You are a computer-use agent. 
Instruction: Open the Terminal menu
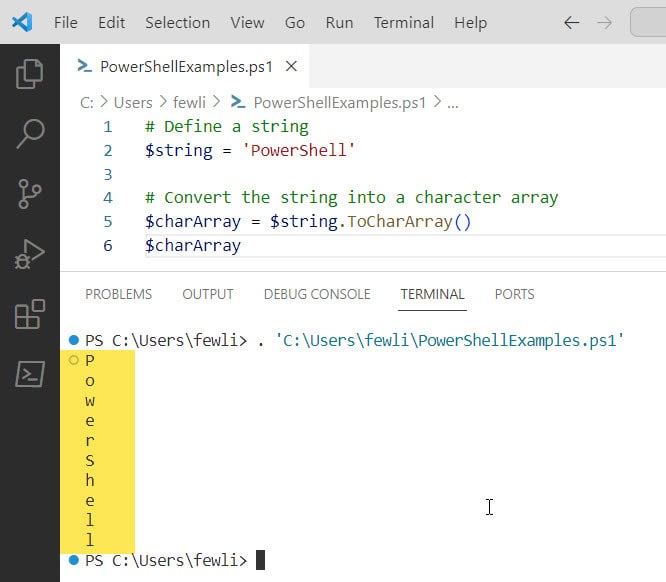click(x=404, y=23)
